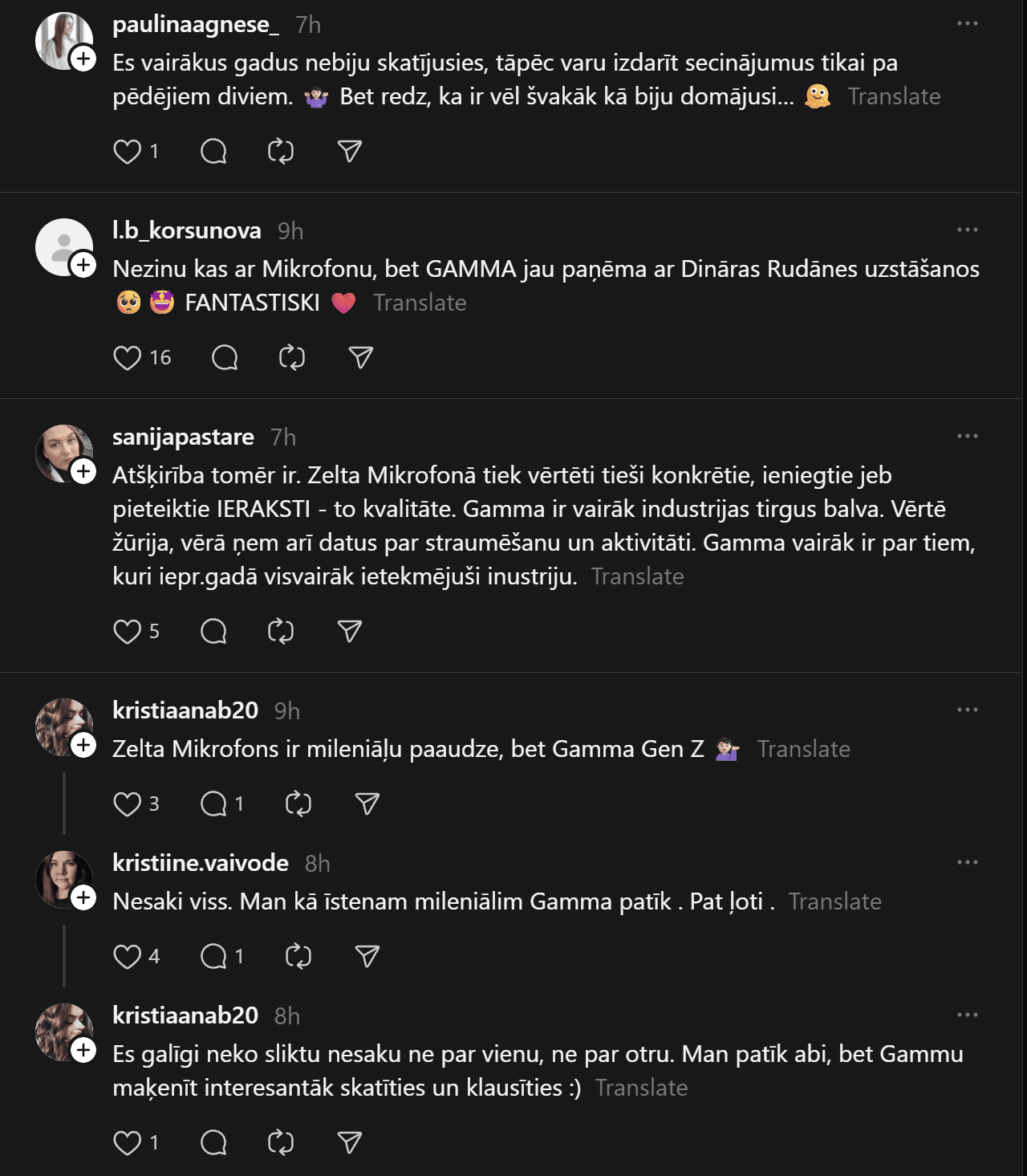Repost sanijapastare's Zelta Mikrofons comment

[281, 632]
